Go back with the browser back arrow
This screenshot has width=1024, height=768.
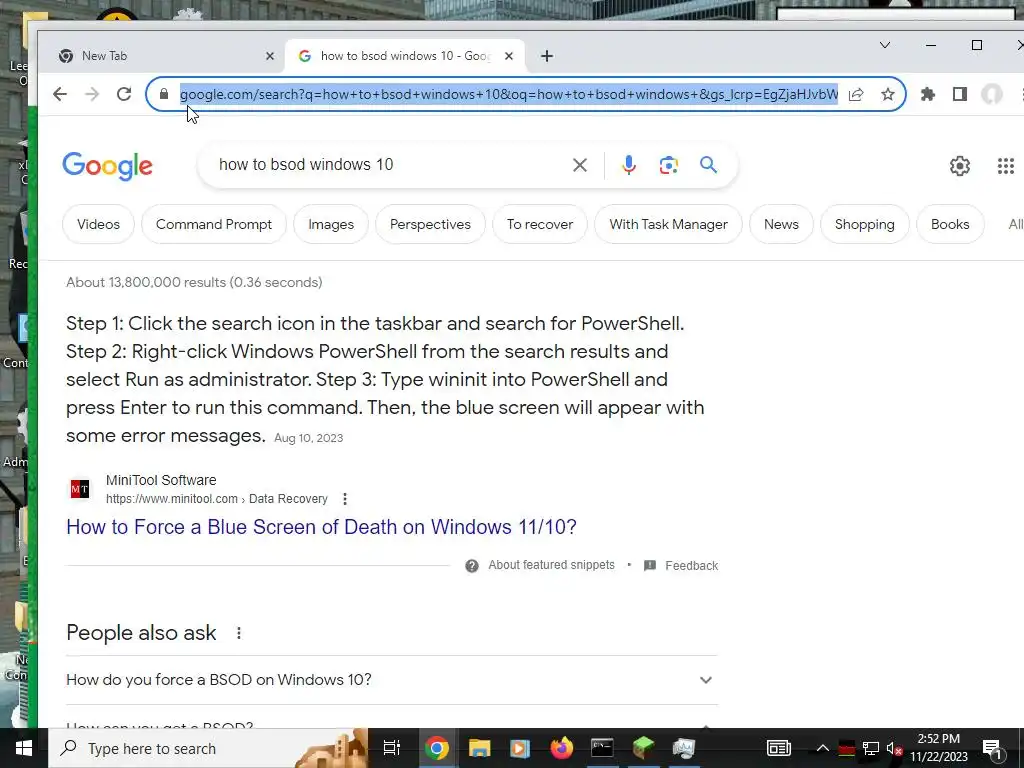point(60,94)
